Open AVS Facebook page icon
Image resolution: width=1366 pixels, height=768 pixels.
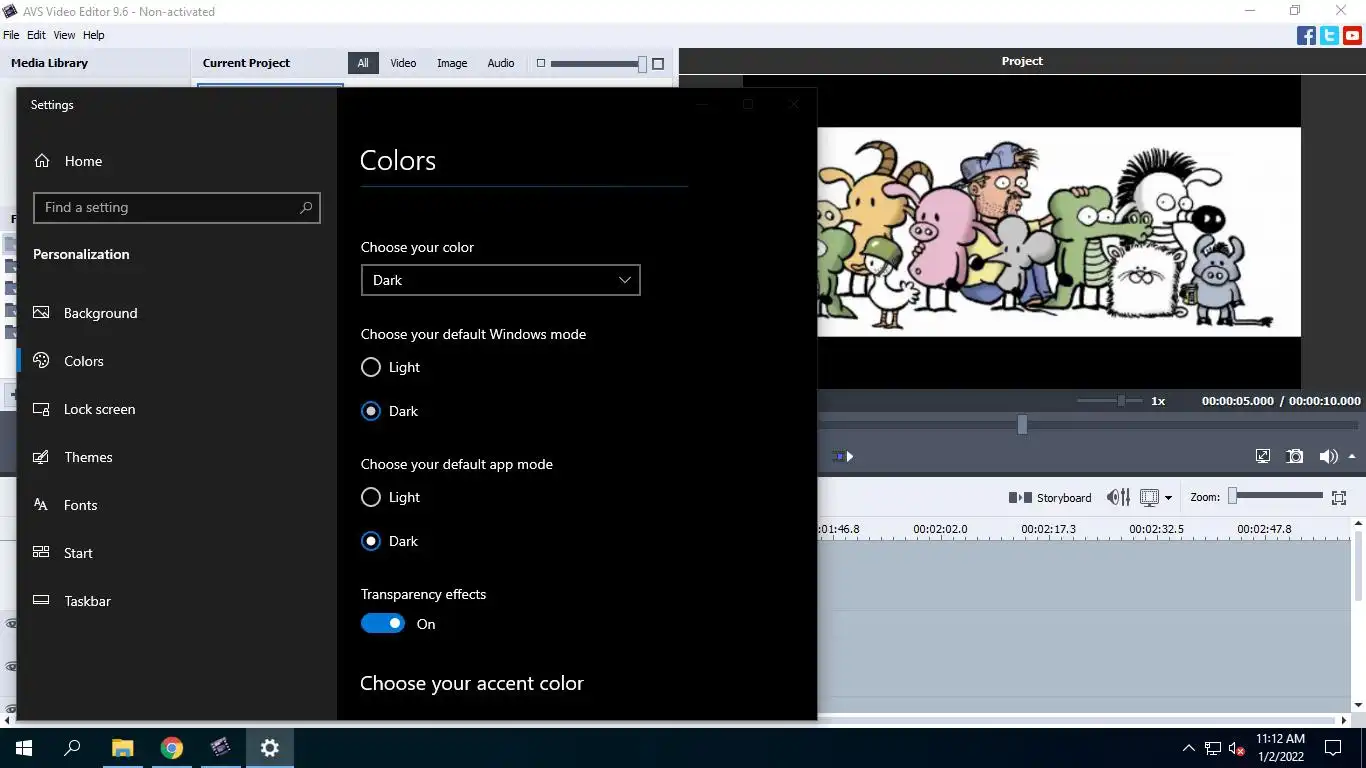click(x=1306, y=36)
